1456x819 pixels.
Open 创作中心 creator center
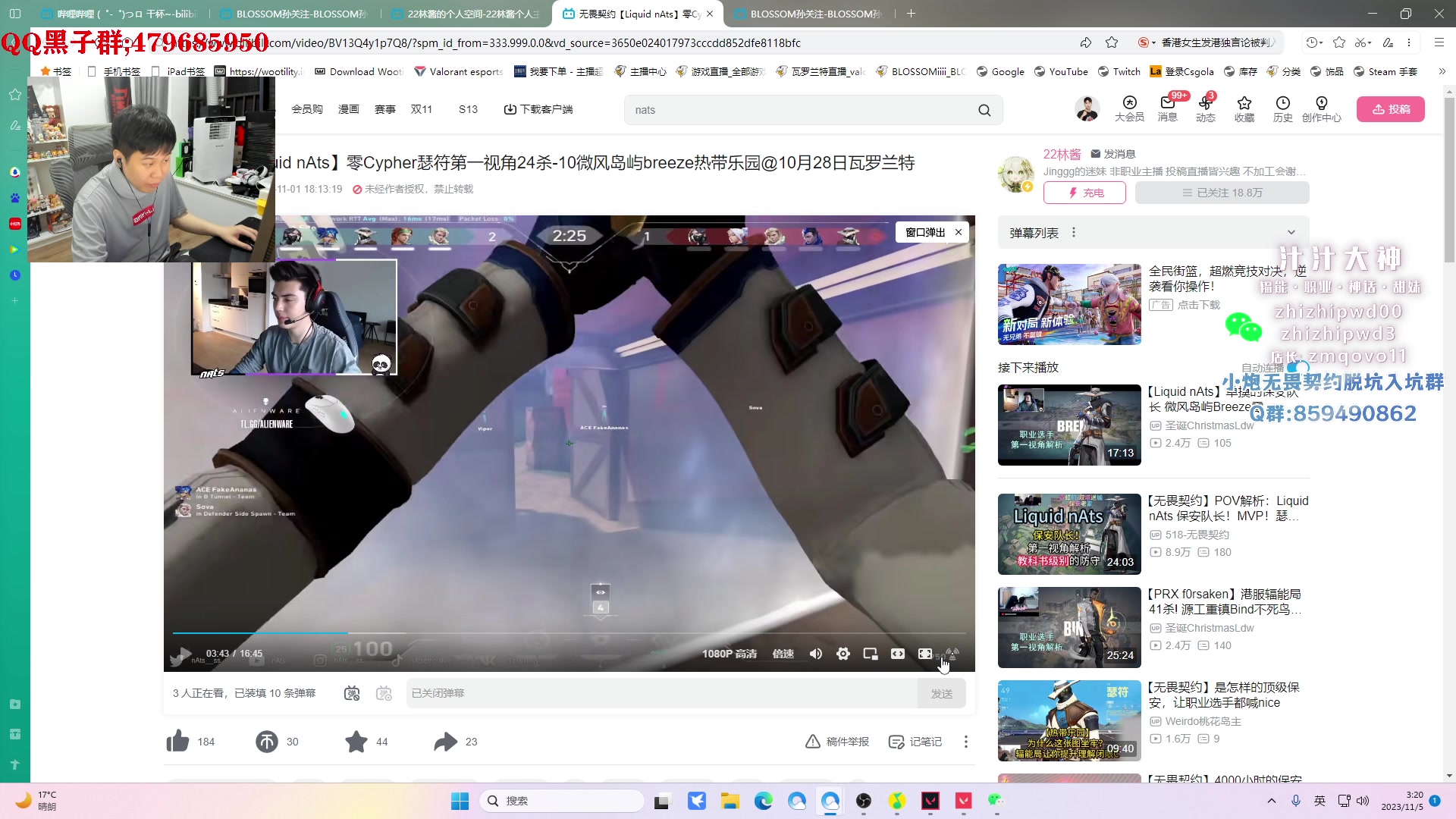pos(1322,108)
